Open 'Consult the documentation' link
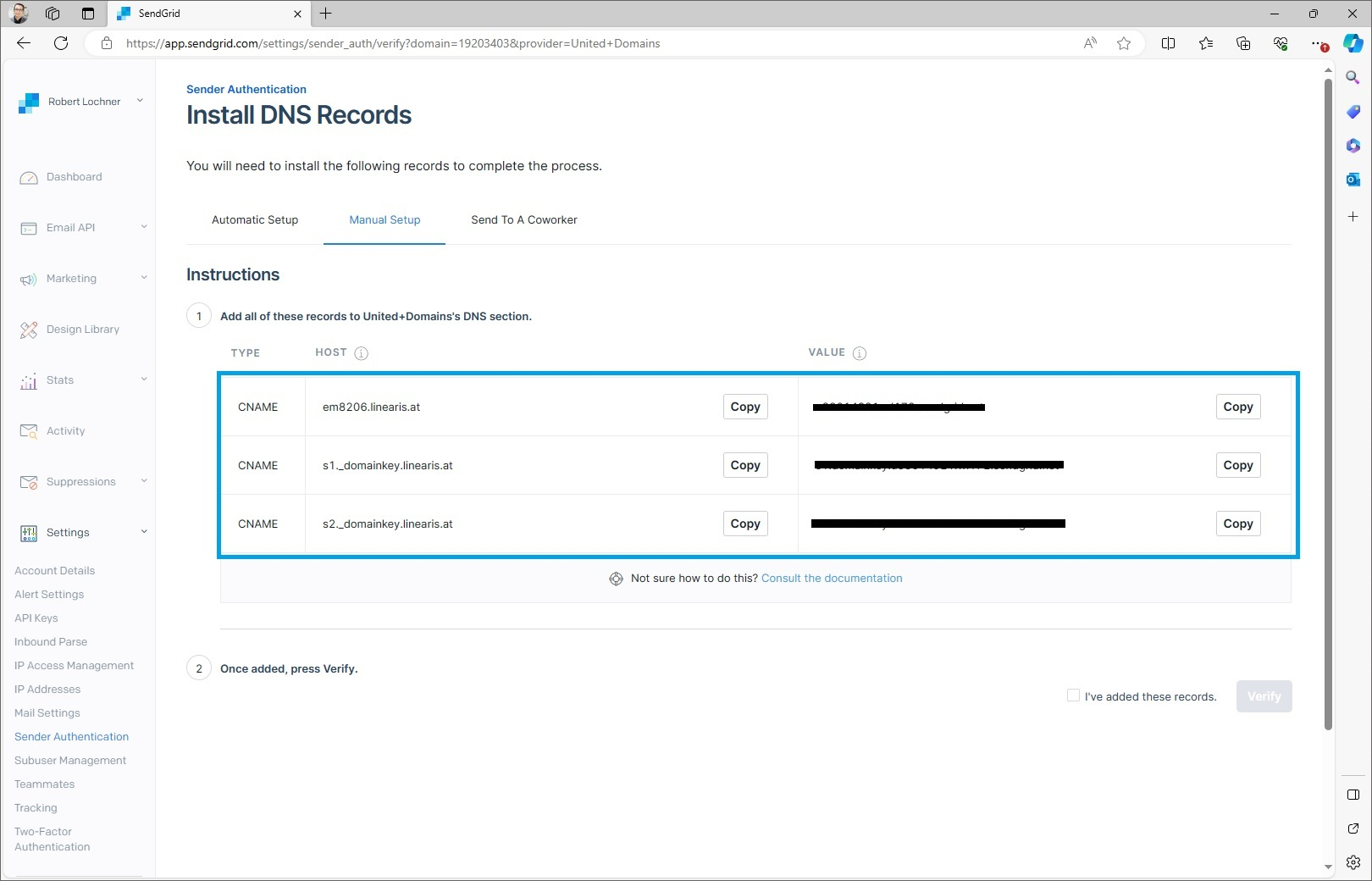The image size is (1372, 881). pyautogui.click(x=832, y=579)
